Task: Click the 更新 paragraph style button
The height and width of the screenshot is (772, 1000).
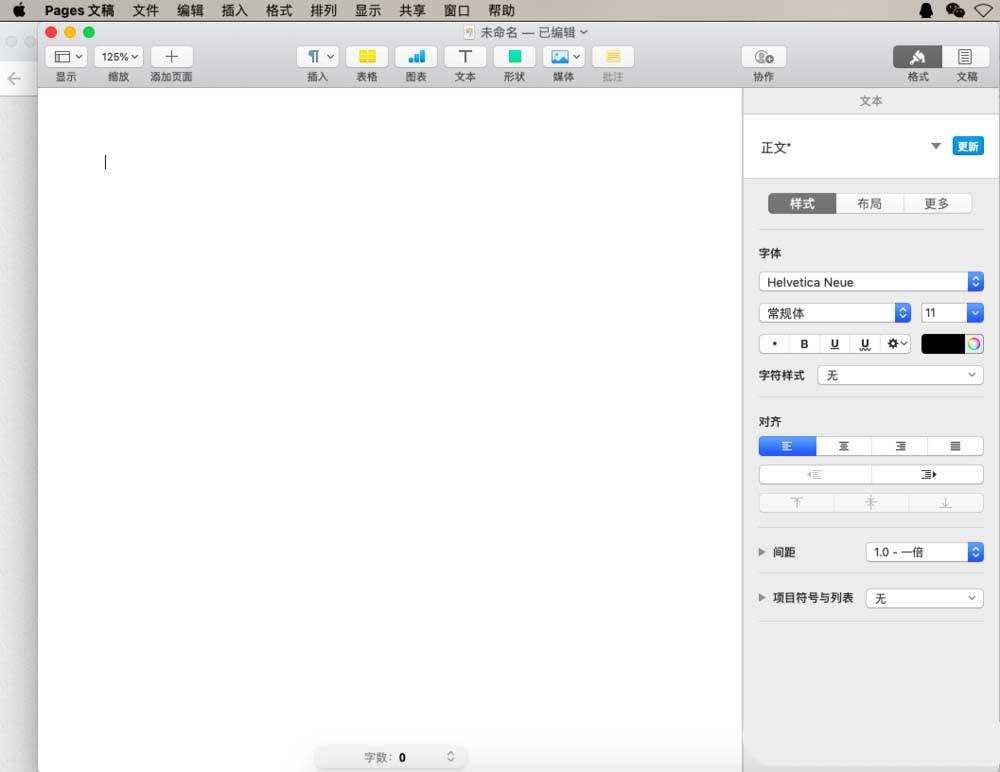Action: click(x=967, y=145)
